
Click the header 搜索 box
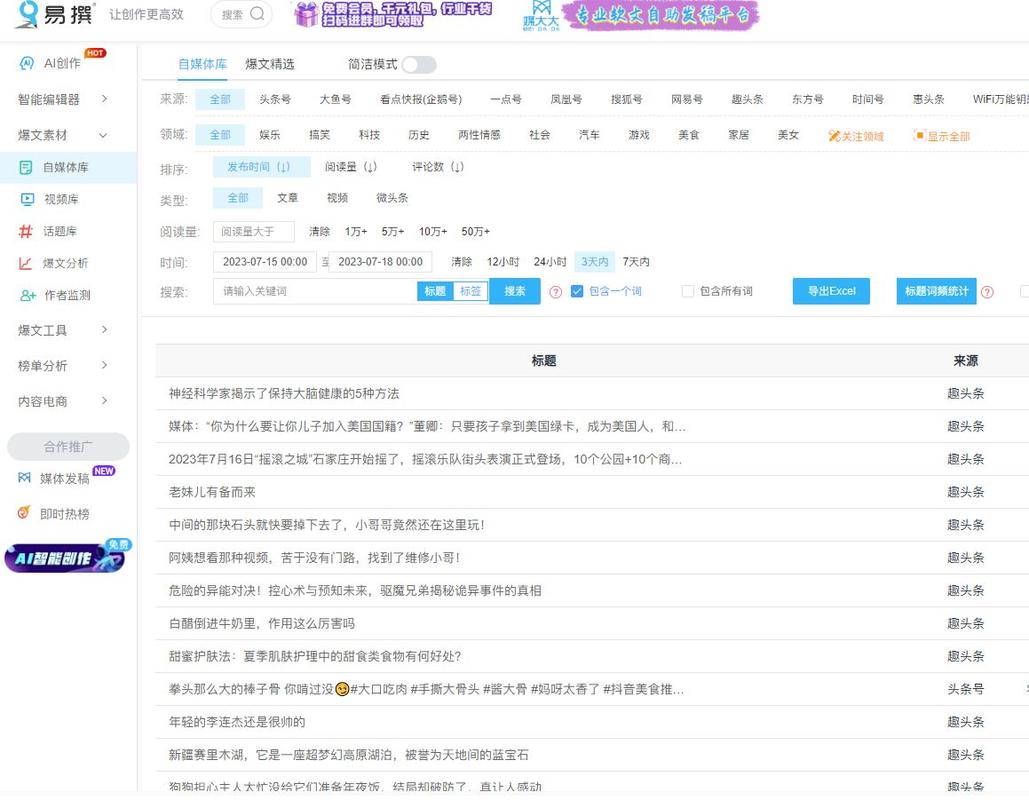point(242,14)
